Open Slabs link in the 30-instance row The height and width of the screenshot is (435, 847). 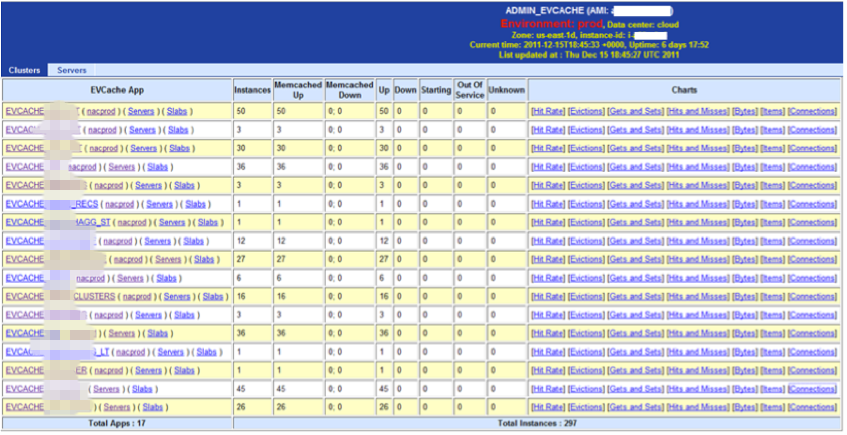click(179, 148)
